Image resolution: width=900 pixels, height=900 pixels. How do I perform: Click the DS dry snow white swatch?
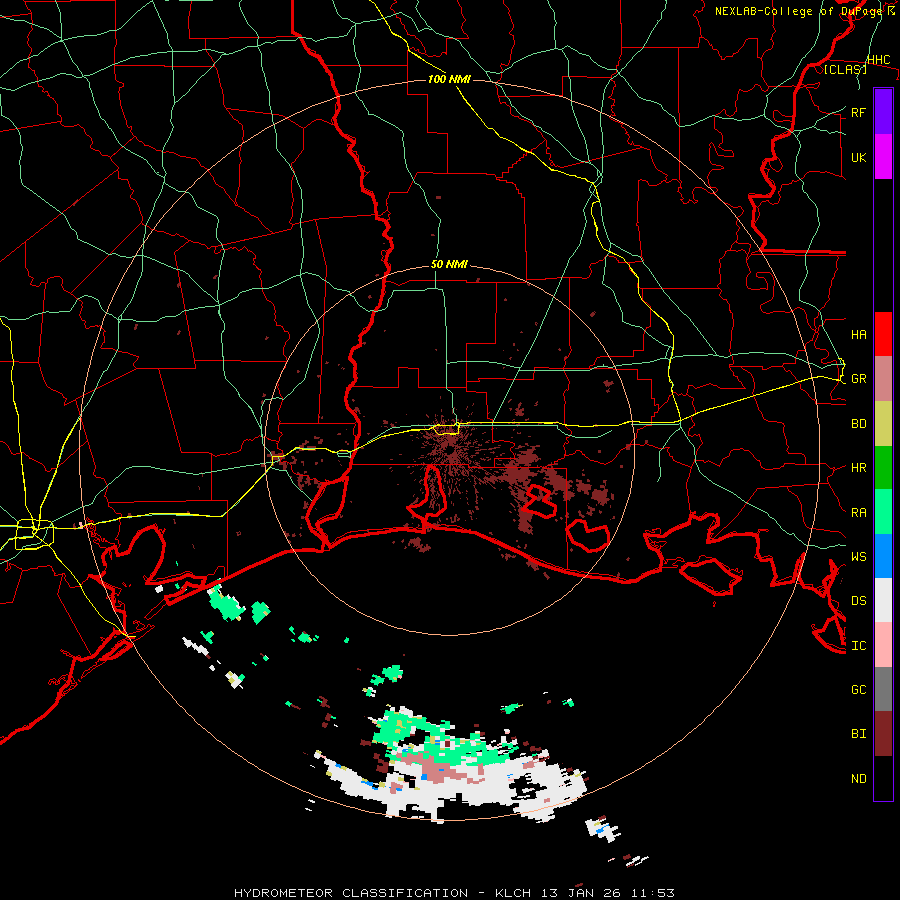pyautogui.click(x=883, y=600)
